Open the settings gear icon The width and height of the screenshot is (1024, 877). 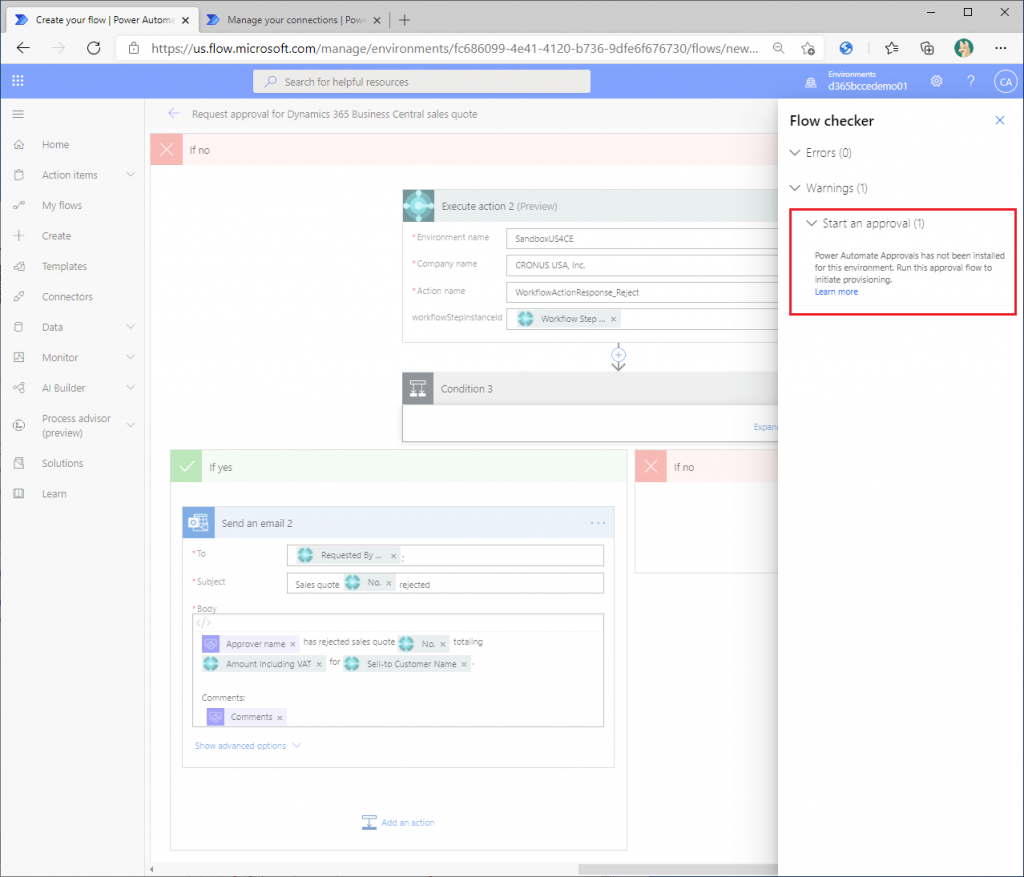[936, 81]
